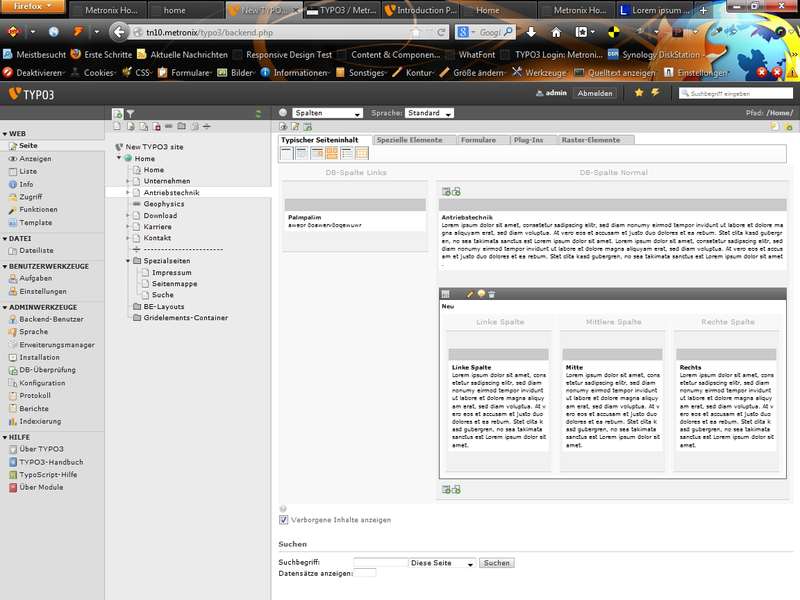Viewport: 800px width, 600px height.
Task: Open the 'Diese Seite' search scope dropdown
Action: pyautogui.click(x=442, y=564)
